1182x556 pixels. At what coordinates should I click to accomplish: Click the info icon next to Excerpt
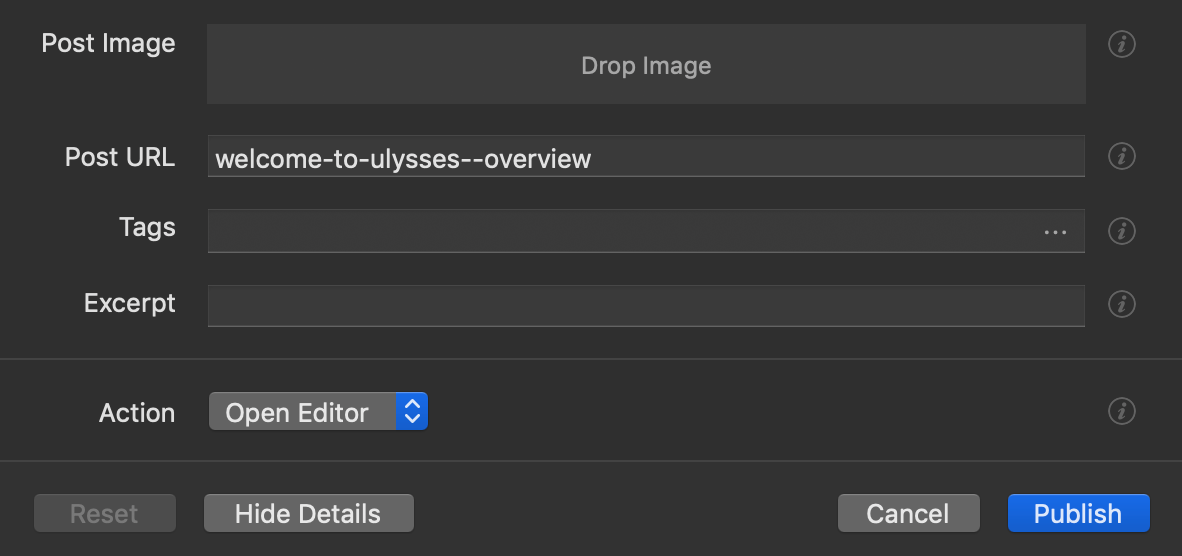coord(1122,303)
